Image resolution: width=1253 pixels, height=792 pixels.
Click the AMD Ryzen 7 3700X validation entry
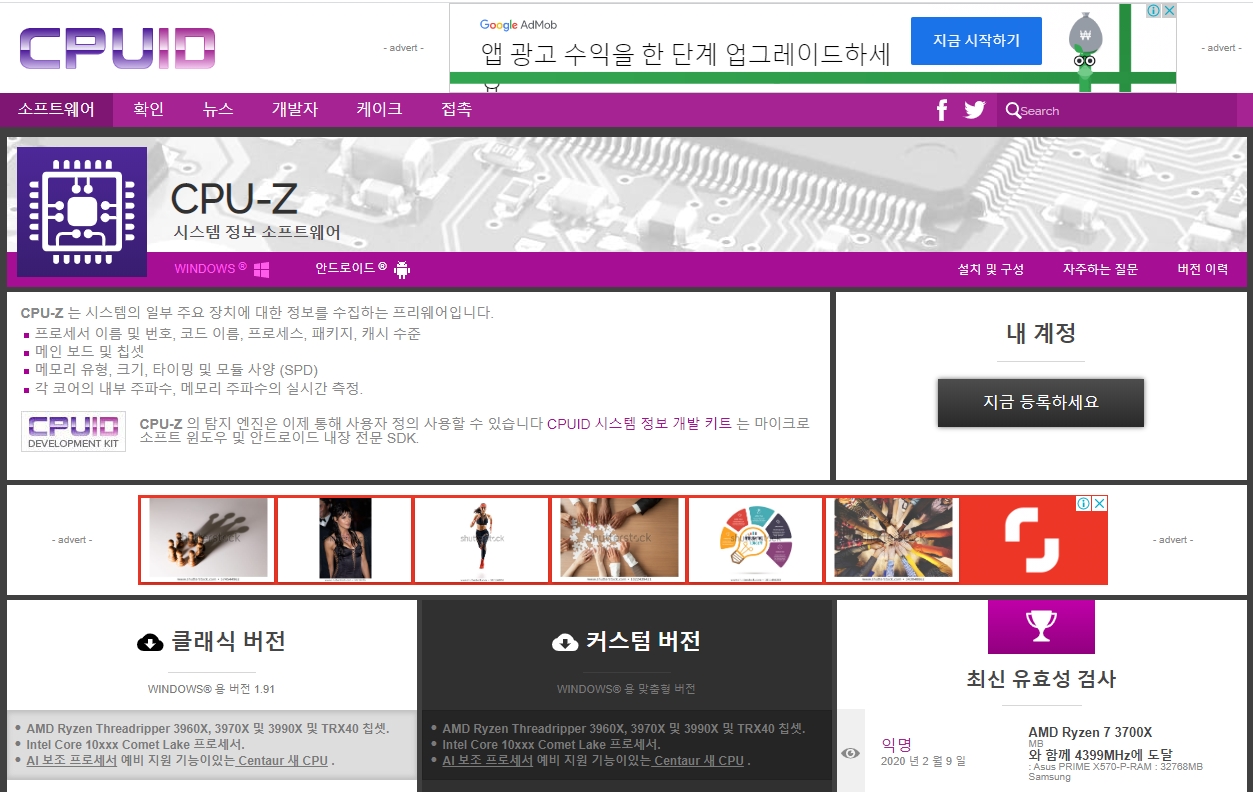(x=1090, y=733)
